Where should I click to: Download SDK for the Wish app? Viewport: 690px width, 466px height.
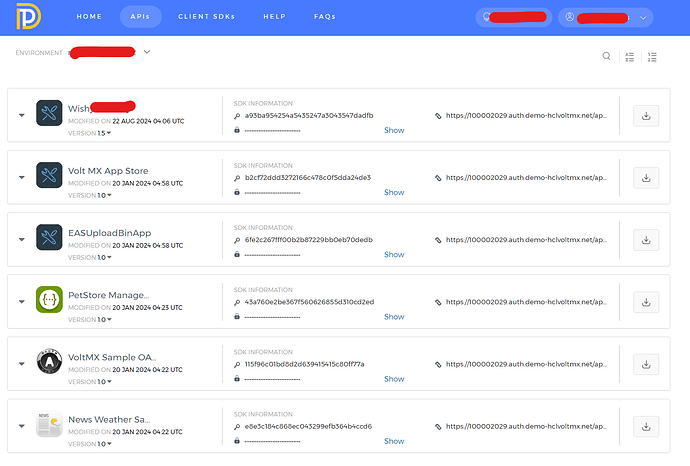[x=646, y=116]
